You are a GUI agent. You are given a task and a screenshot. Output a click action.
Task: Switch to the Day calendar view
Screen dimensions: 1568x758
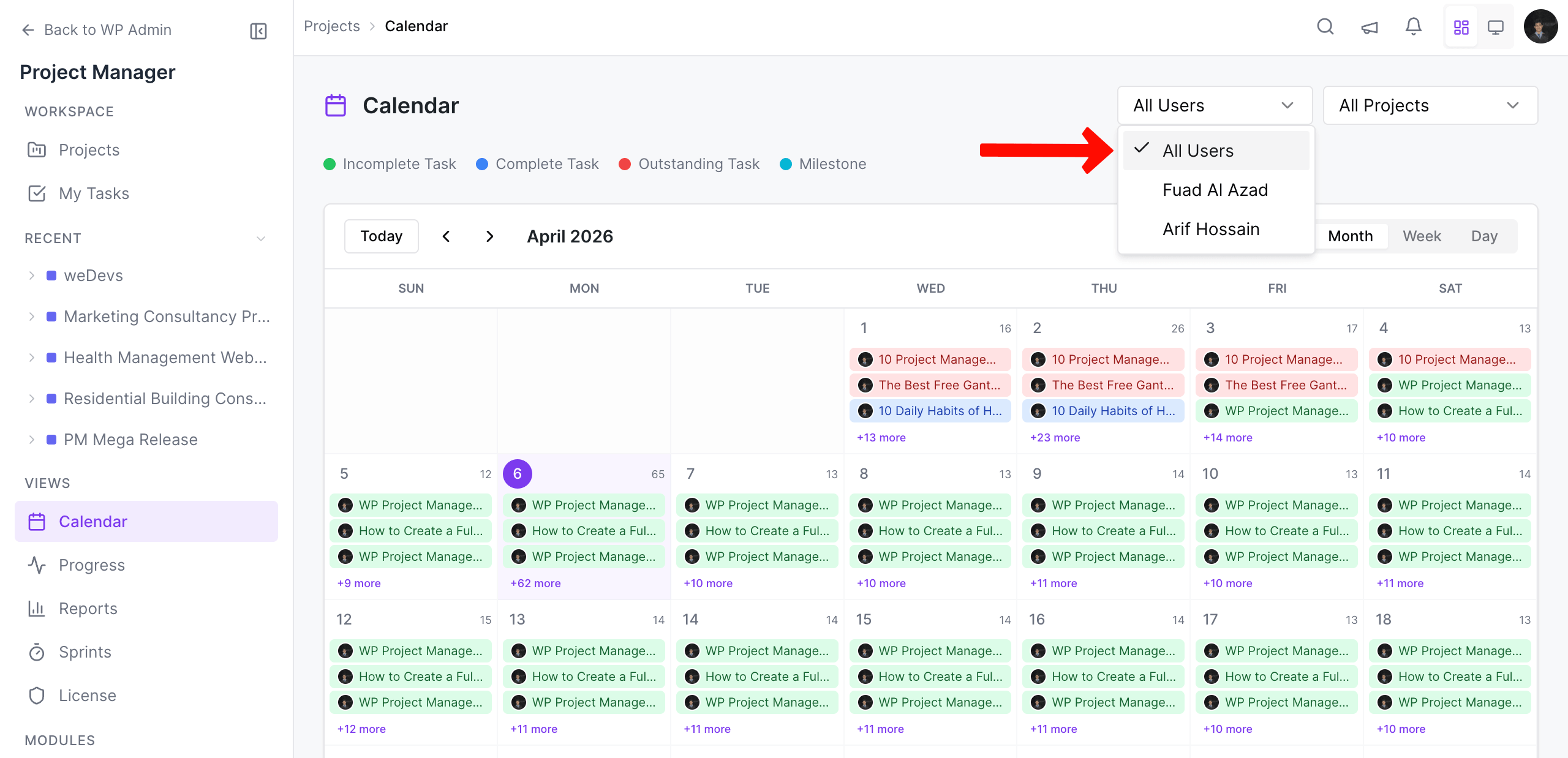click(1485, 236)
